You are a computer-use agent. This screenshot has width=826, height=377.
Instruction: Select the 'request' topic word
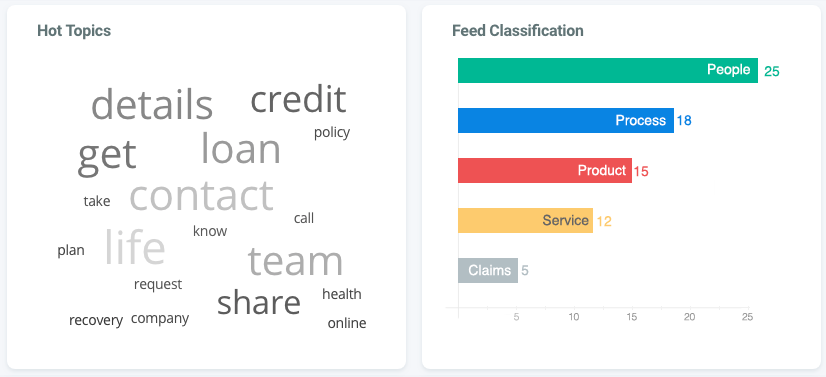point(158,285)
